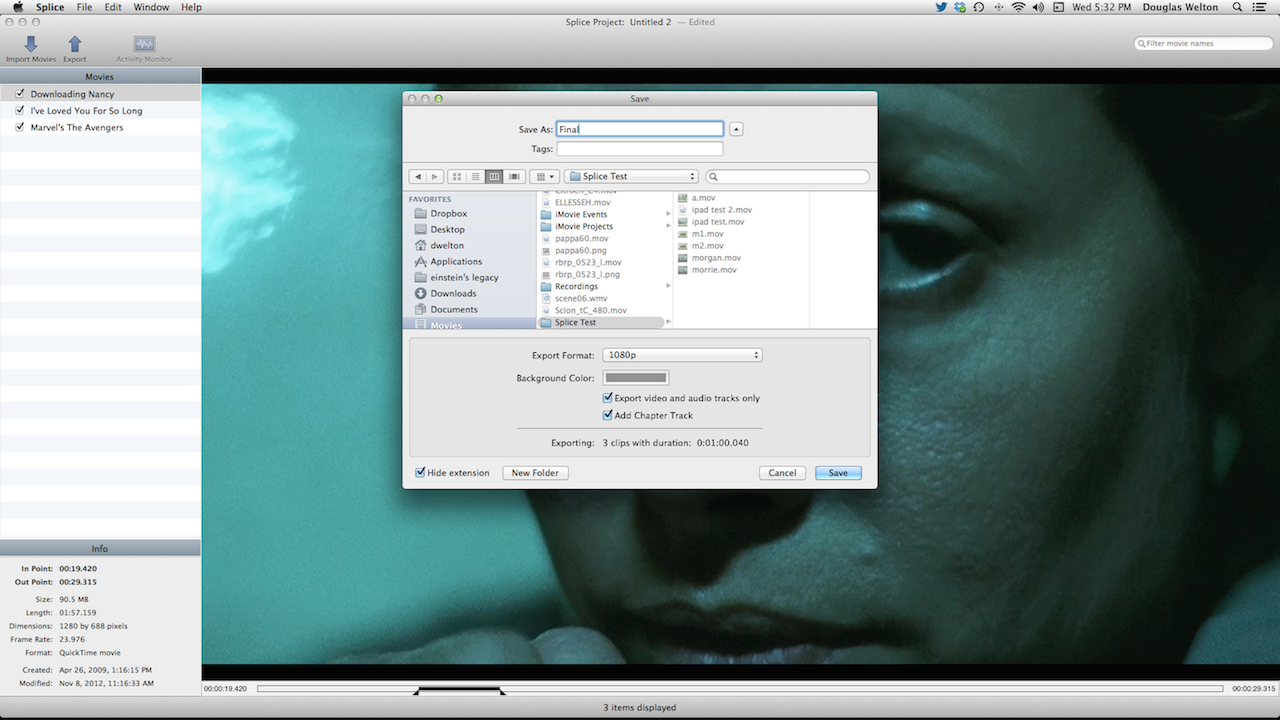1280x720 pixels.
Task: Open the Wi-Fi status menu
Action: [x=1019, y=7]
